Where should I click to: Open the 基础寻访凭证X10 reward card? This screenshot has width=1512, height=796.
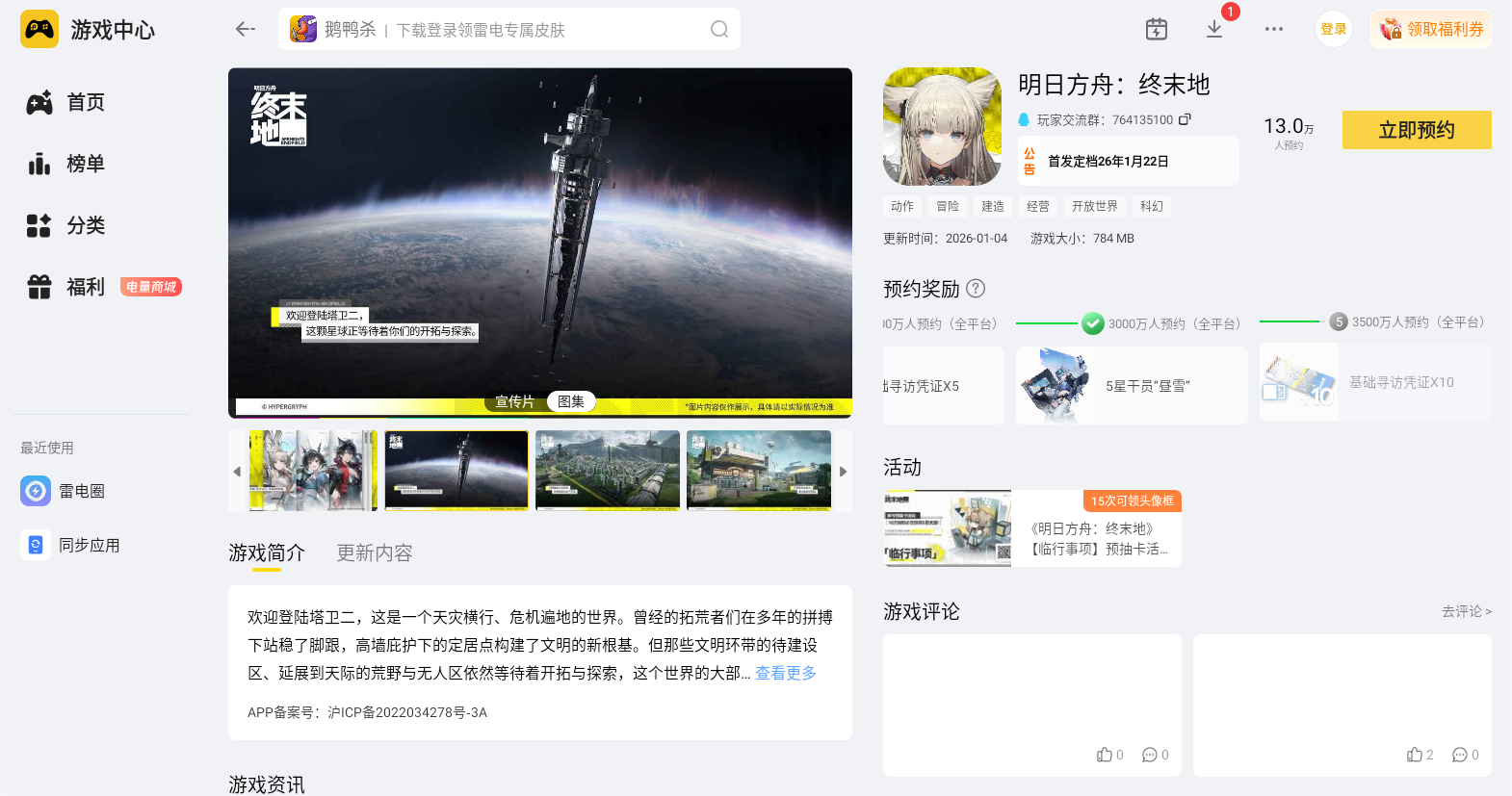(x=1375, y=382)
